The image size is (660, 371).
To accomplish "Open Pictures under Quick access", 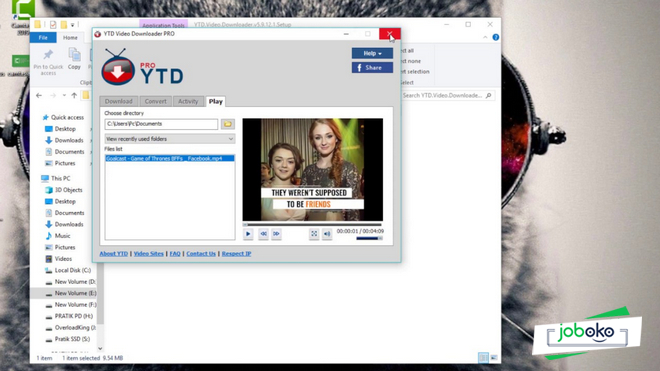I will click(60, 163).
